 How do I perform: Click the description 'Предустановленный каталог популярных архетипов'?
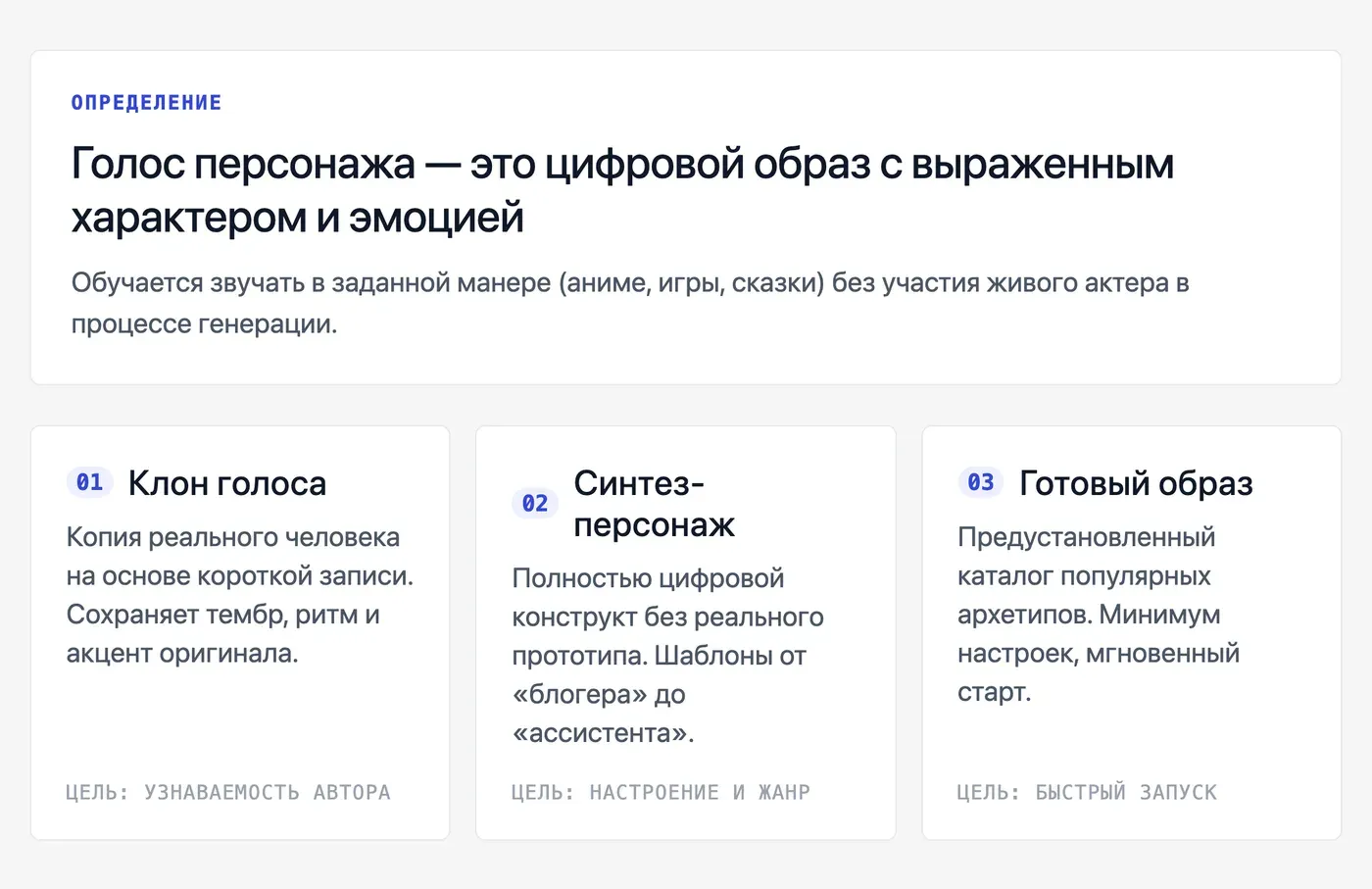point(1099,615)
